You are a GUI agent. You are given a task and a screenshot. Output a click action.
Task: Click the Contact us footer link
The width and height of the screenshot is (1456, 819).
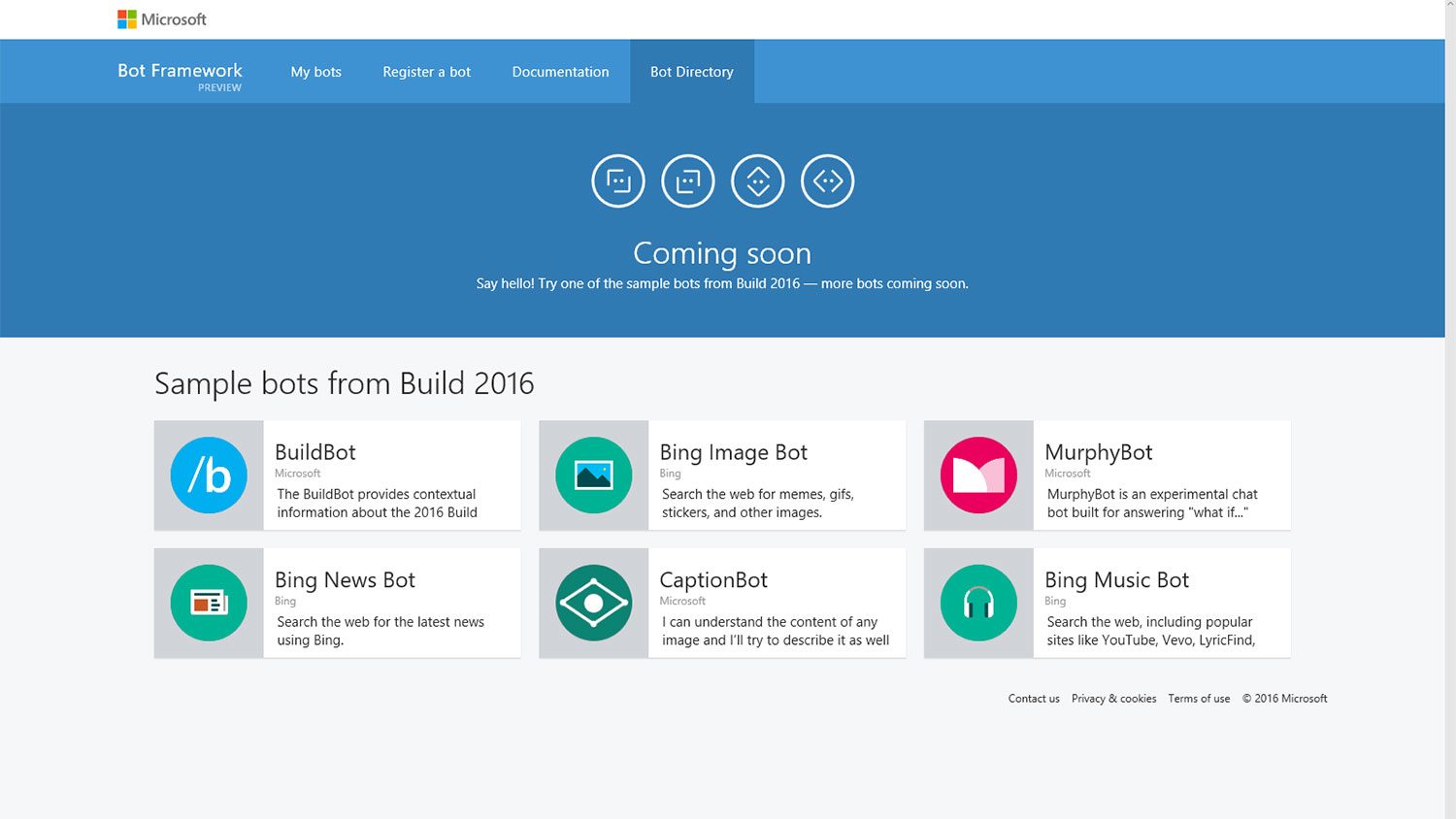pyautogui.click(x=1034, y=699)
